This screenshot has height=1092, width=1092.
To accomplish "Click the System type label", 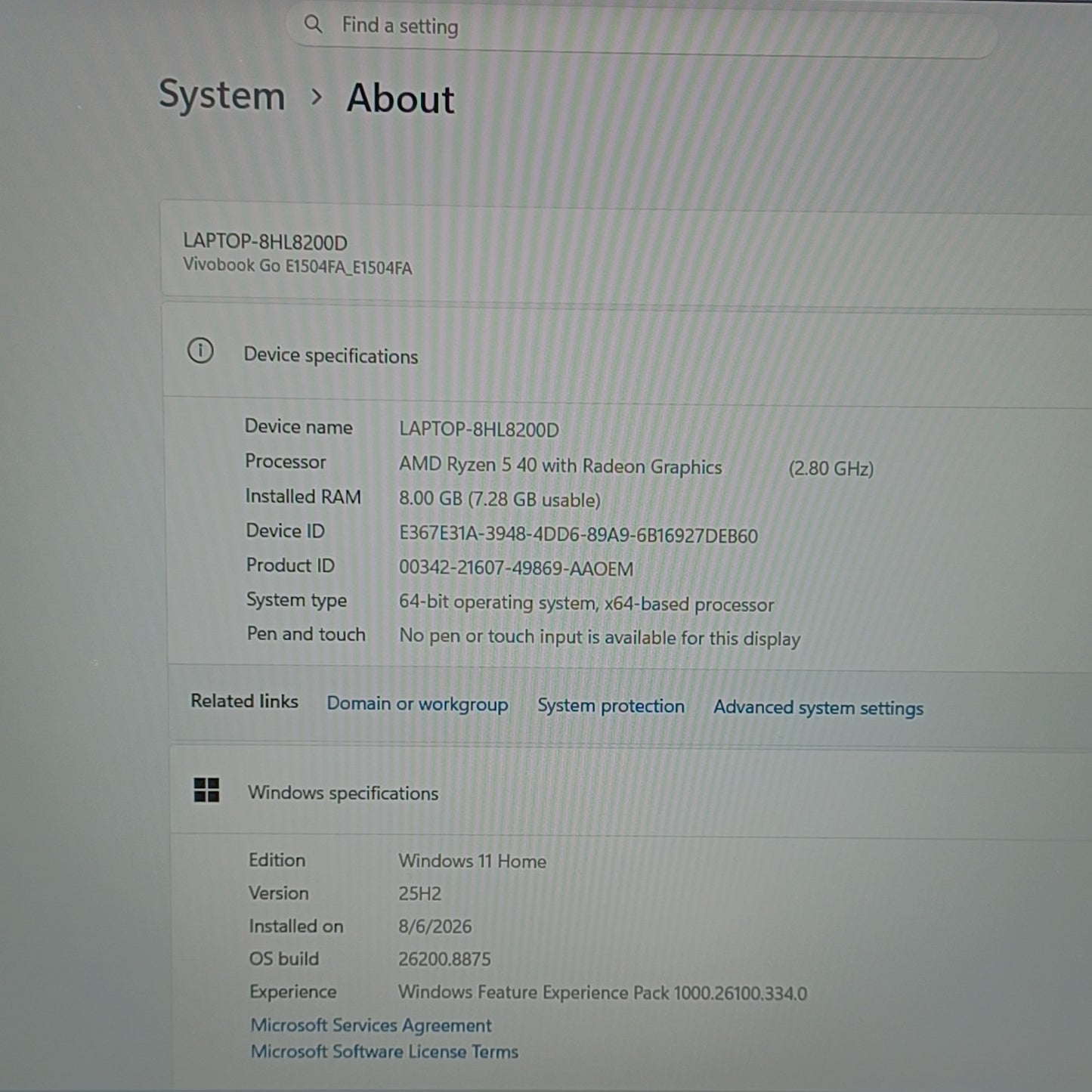I will 296,600.
